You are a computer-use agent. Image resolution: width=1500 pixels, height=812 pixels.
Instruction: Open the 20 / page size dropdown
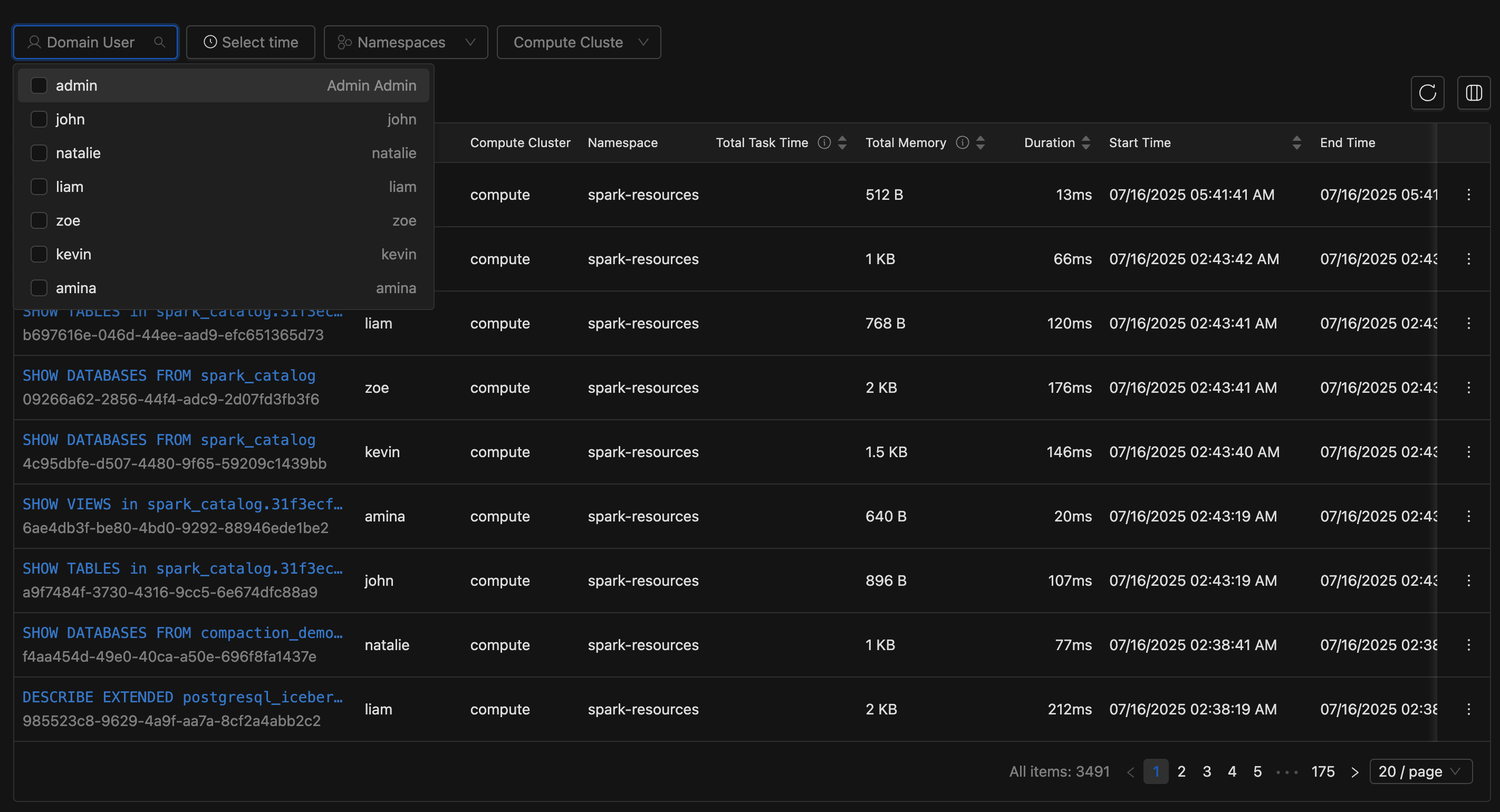coord(1421,772)
